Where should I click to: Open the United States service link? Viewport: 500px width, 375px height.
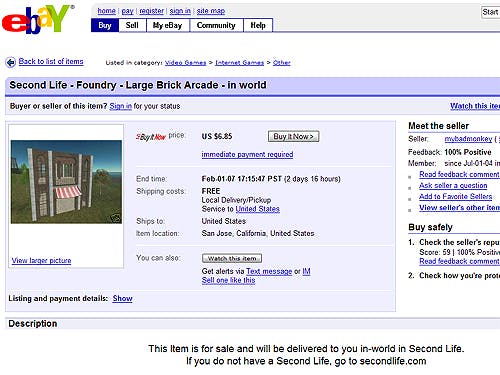point(257,209)
